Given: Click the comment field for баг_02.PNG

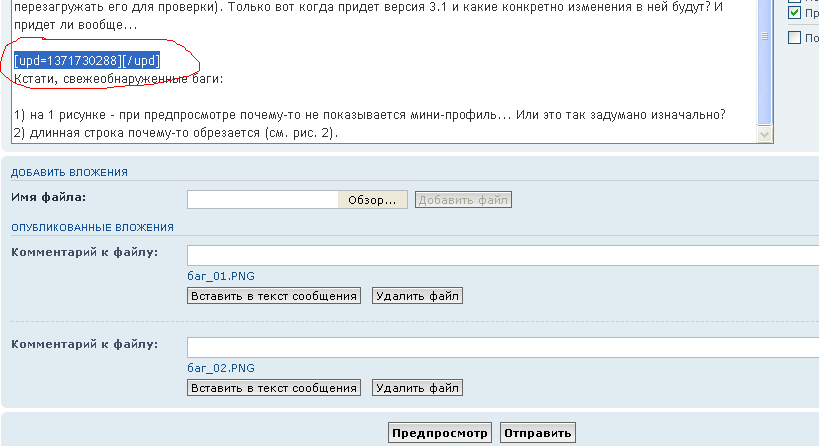Looking at the screenshot, I should [x=502, y=346].
